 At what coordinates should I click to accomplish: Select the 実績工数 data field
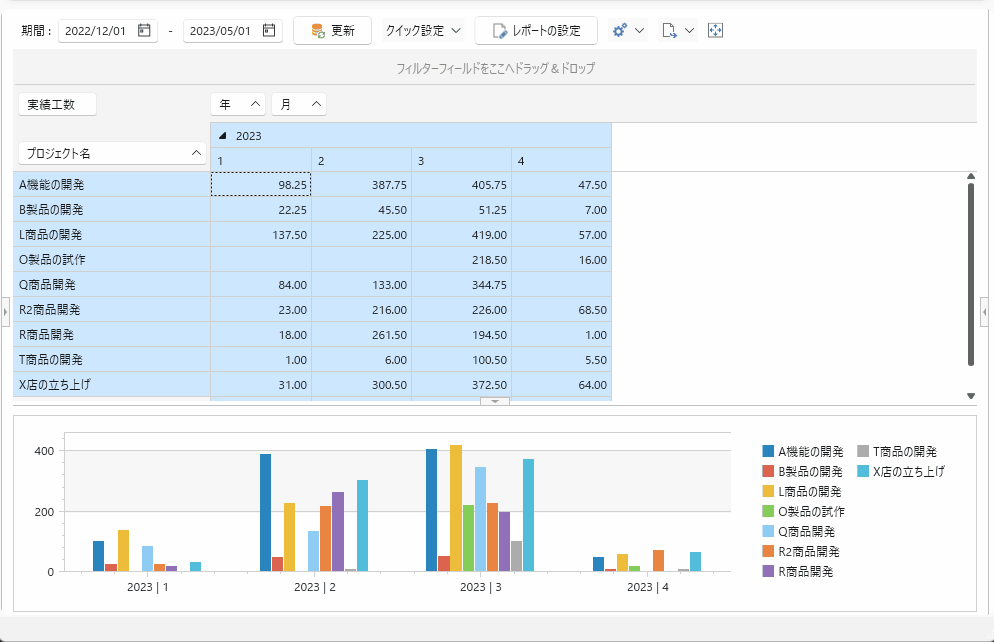pyautogui.click(x=57, y=104)
